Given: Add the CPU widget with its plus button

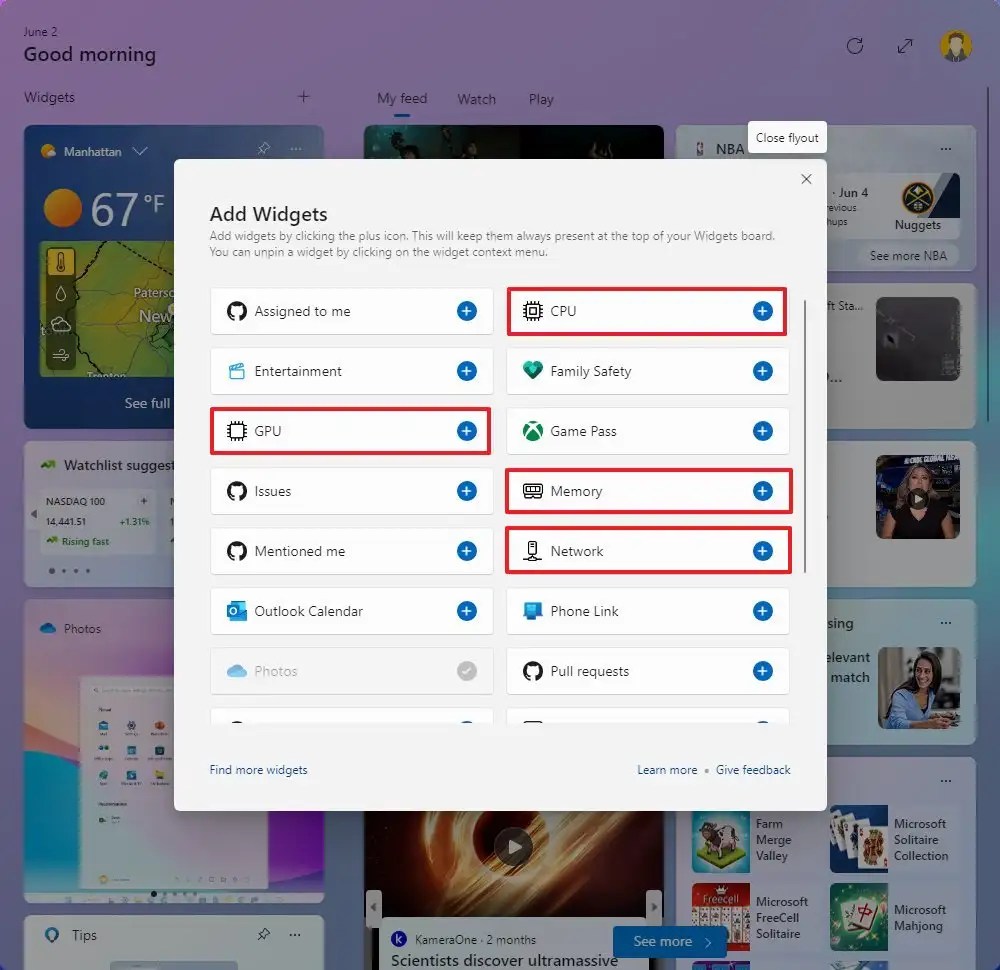Looking at the screenshot, I should click(763, 311).
